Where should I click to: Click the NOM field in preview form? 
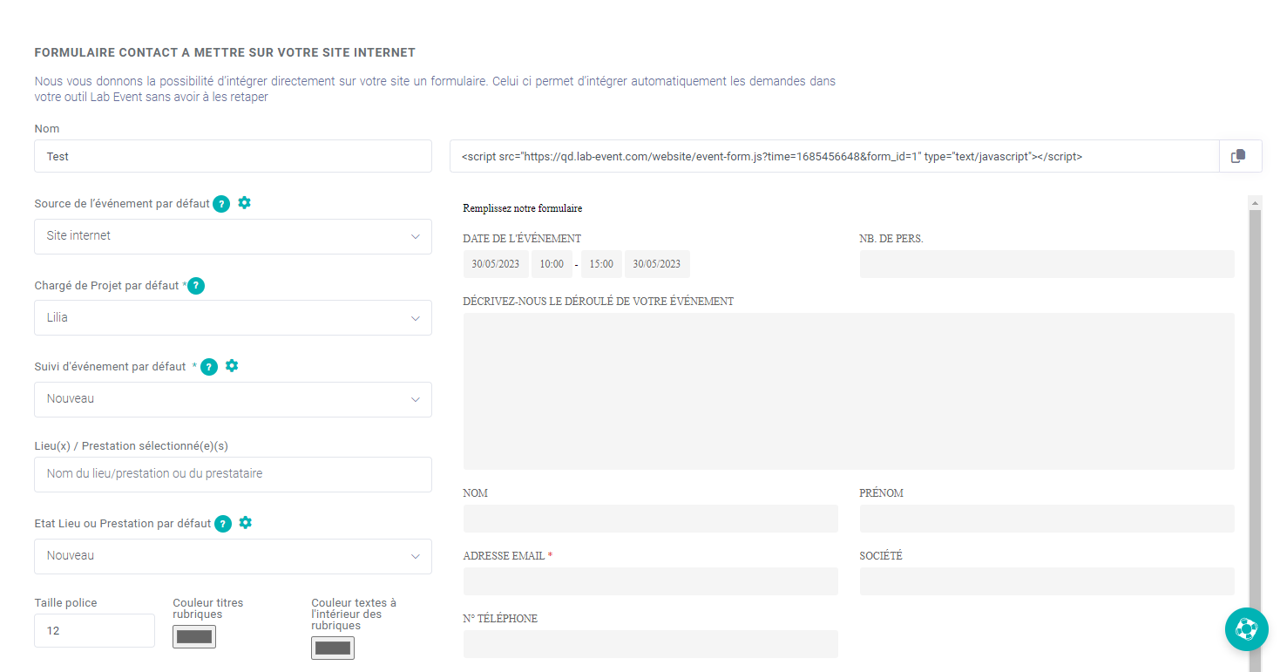click(x=651, y=518)
